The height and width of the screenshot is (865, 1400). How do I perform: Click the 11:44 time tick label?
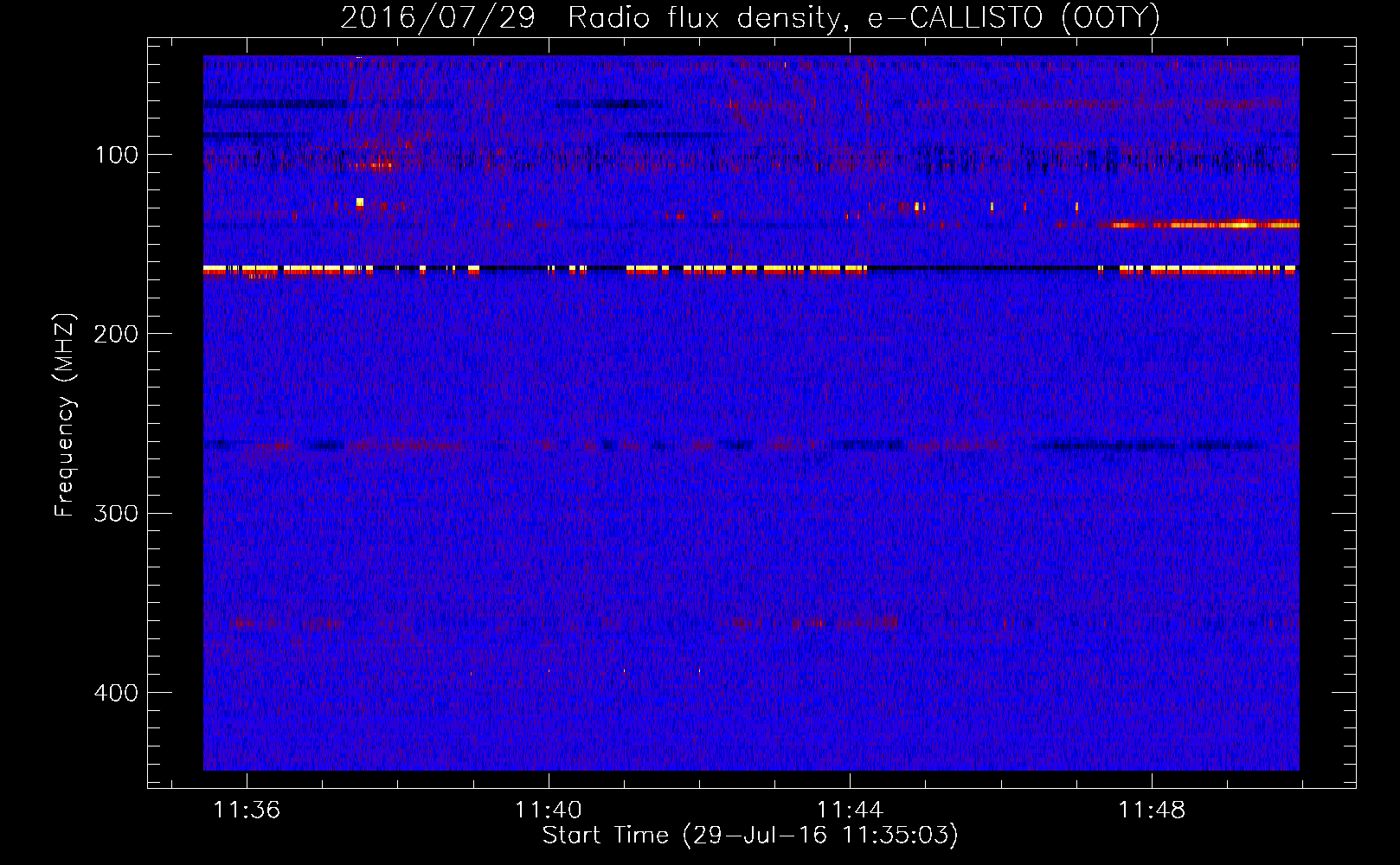coord(851,810)
